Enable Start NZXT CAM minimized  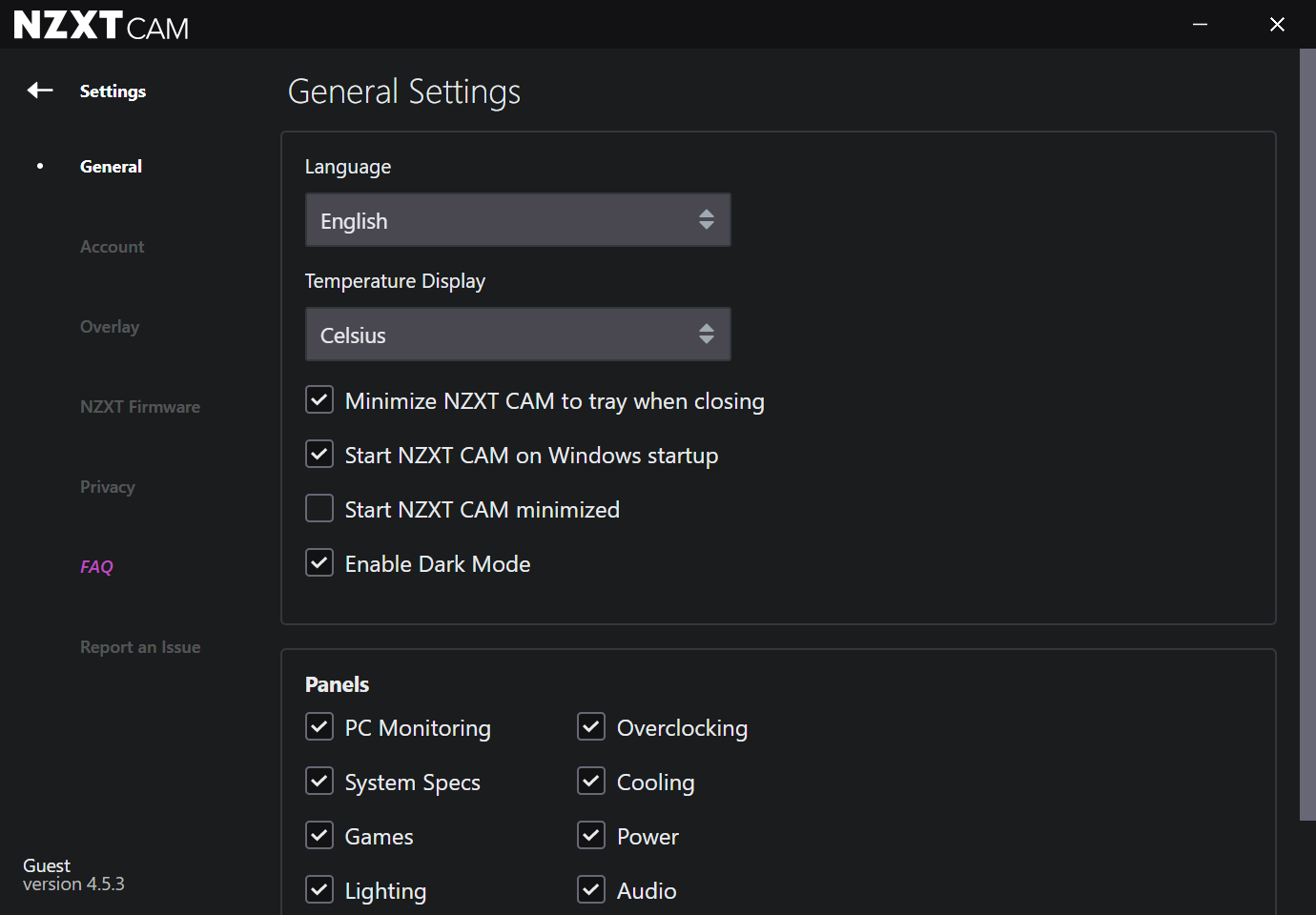tap(319, 508)
